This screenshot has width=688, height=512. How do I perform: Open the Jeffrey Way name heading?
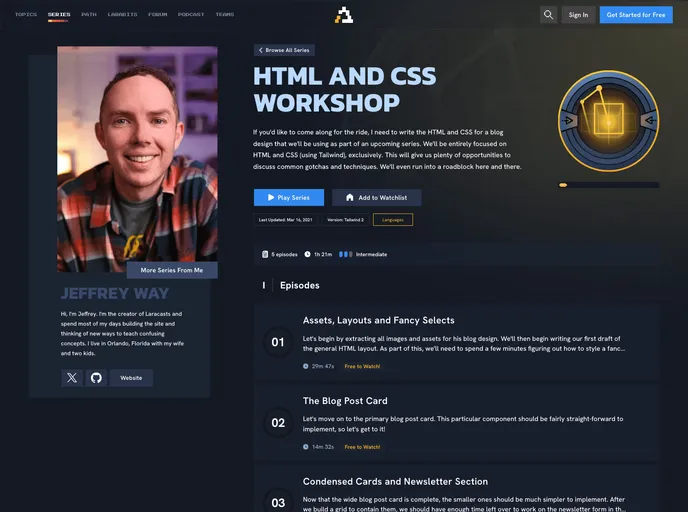click(115, 294)
